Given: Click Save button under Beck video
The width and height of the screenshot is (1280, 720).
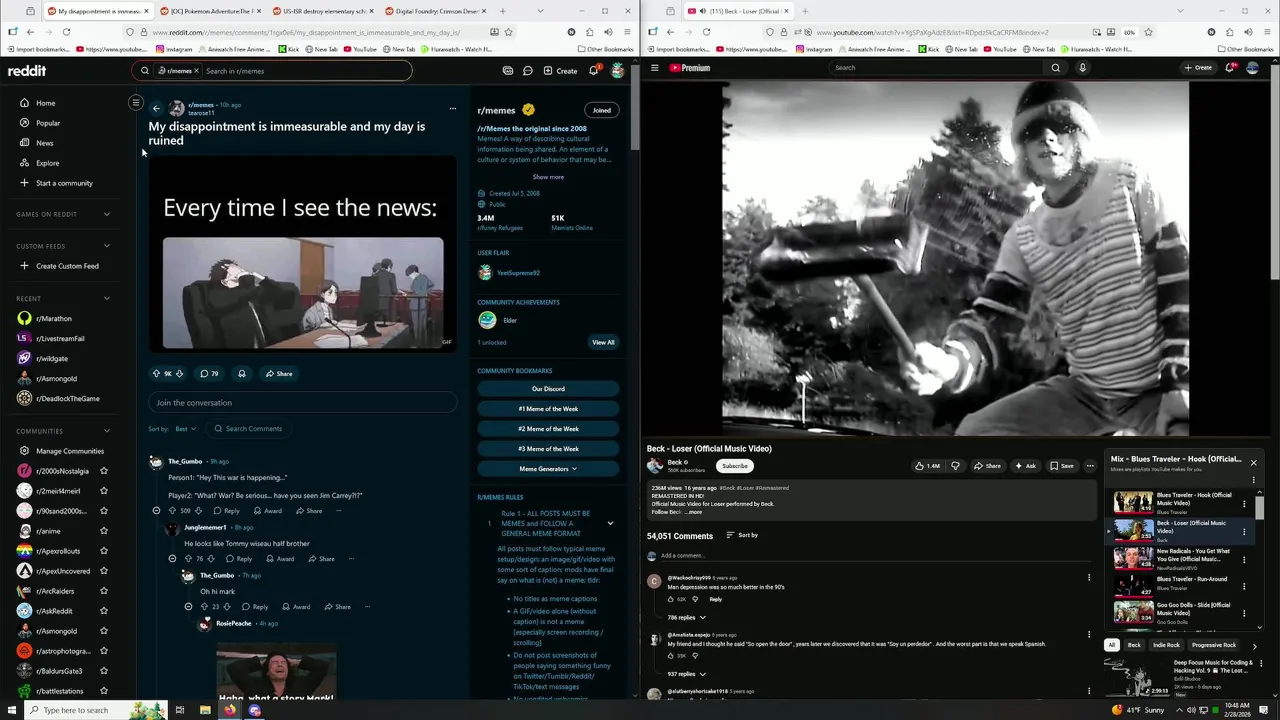Looking at the screenshot, I should [1062, 466].
